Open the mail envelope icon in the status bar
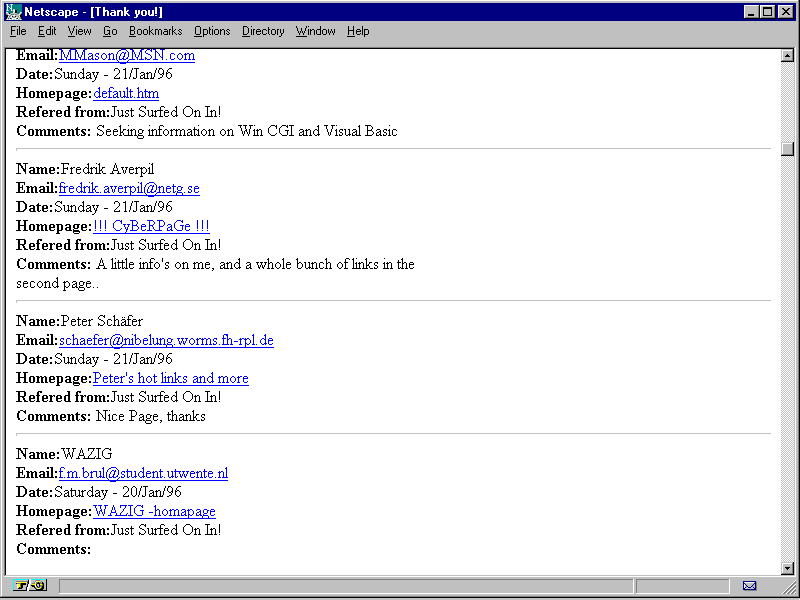This screenshot has height=600, width=800. [749, 585]
